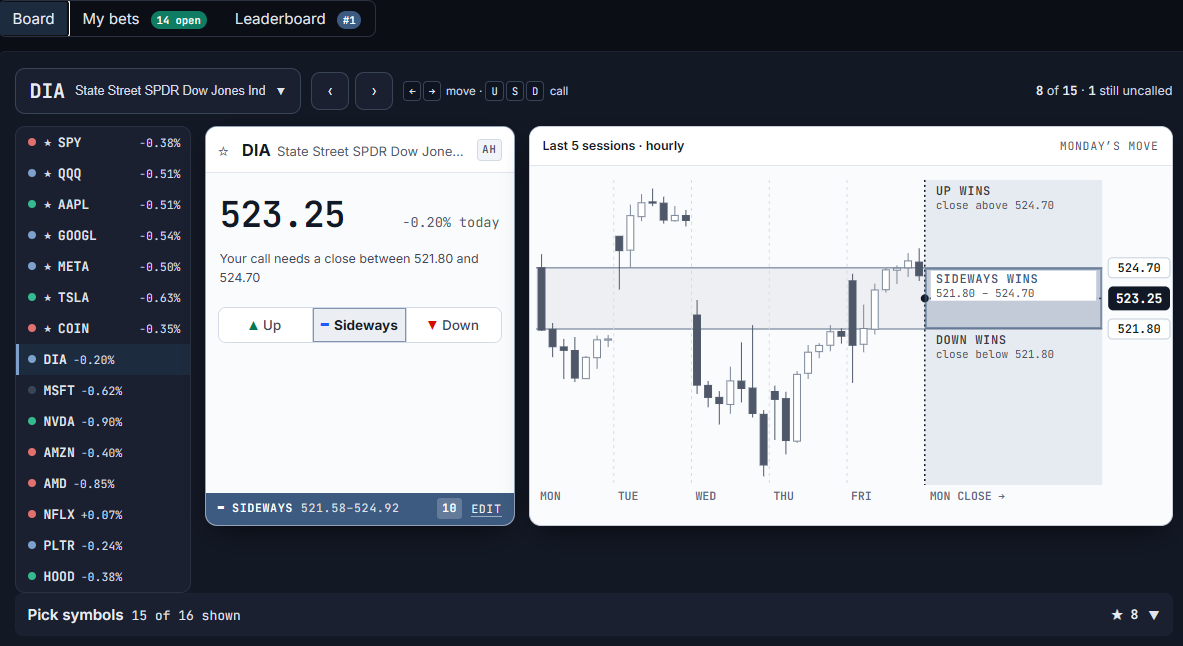Click the right arrow key hint

click(432, 91)
